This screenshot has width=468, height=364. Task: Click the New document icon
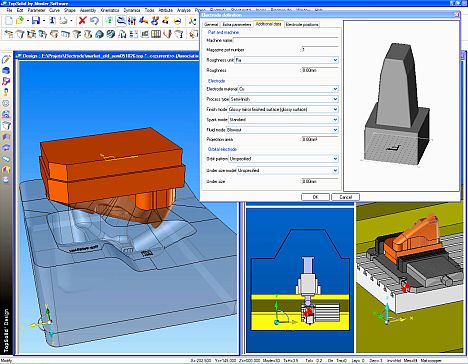pyautogui.click(x=9, y=21)
